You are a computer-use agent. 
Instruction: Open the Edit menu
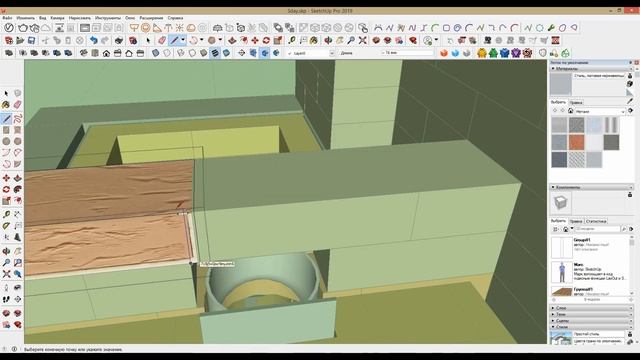[x=26, y=18]
